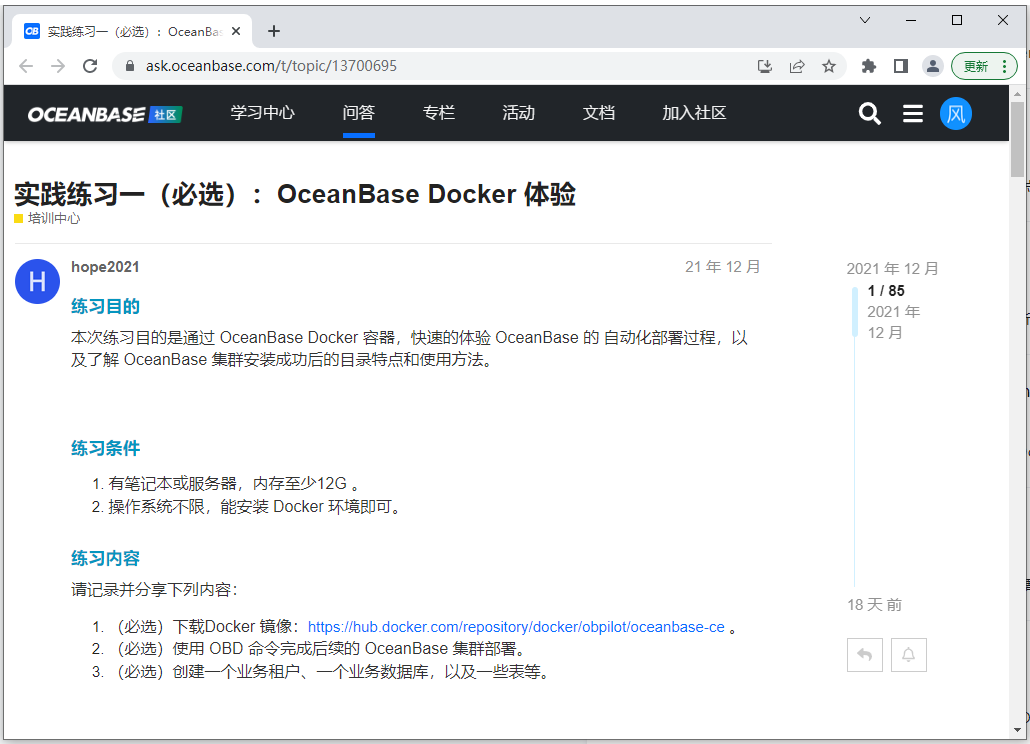Viewport: 1030px width, 744px height.
Task: Click the topic title OceanBase Docker 体验
Action: coord(295,194)
